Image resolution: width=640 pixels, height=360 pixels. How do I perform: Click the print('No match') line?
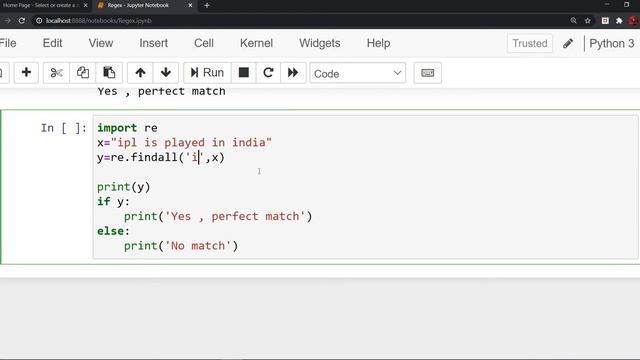click(181, 246)
